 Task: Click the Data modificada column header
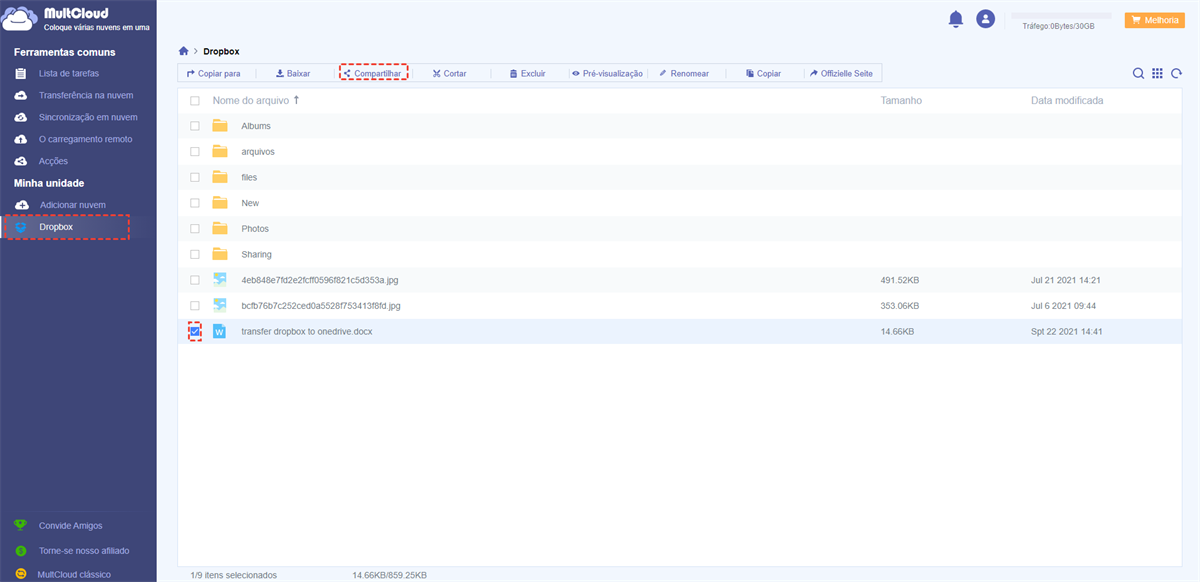1067,101
